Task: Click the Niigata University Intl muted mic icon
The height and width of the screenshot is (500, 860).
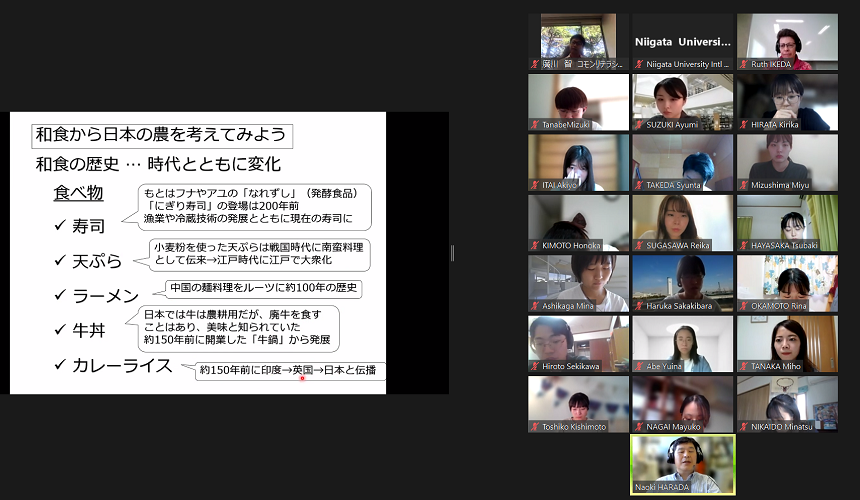Action: coord(639,65)
